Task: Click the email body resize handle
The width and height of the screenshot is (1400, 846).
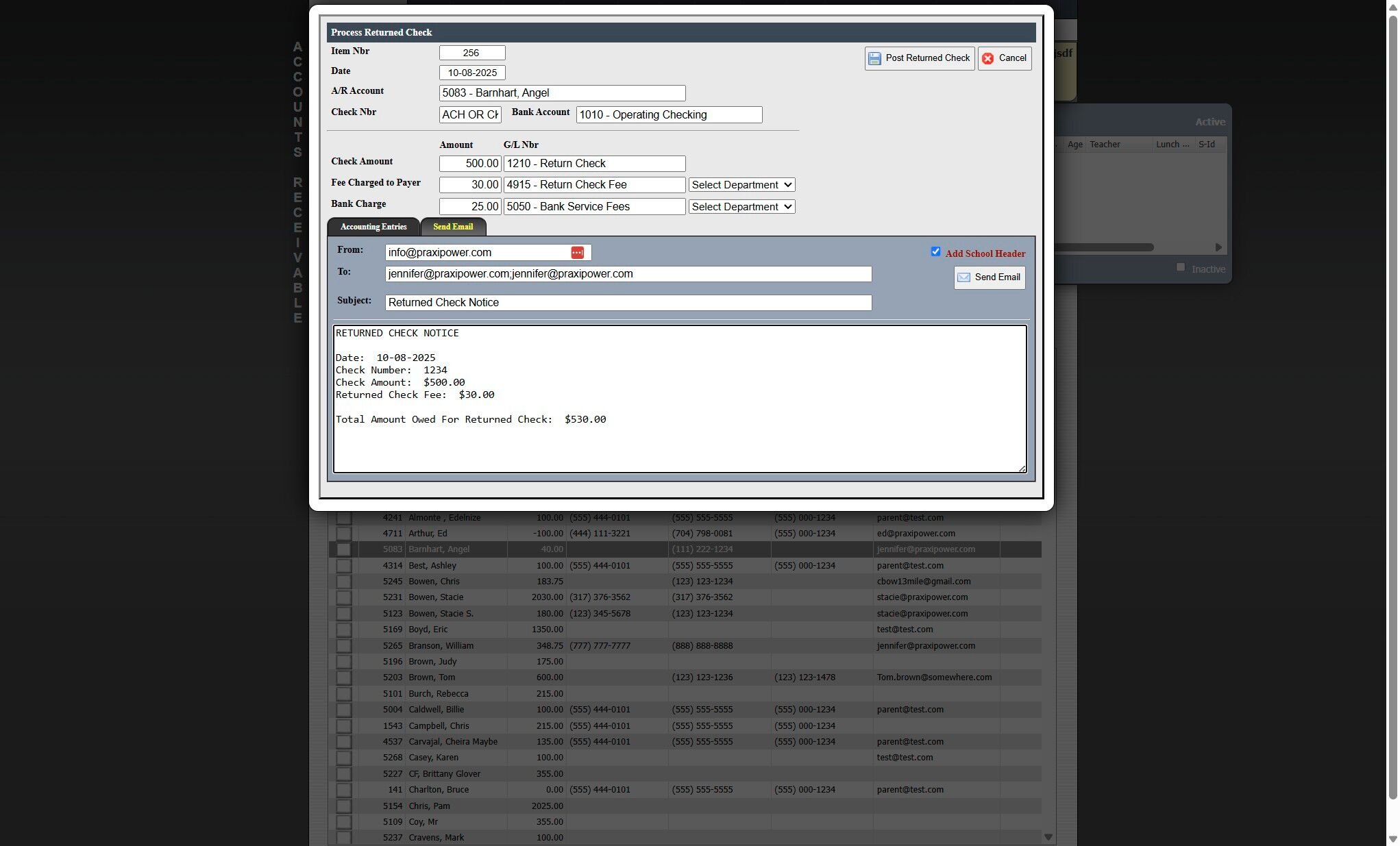Action: point(1022,469)
